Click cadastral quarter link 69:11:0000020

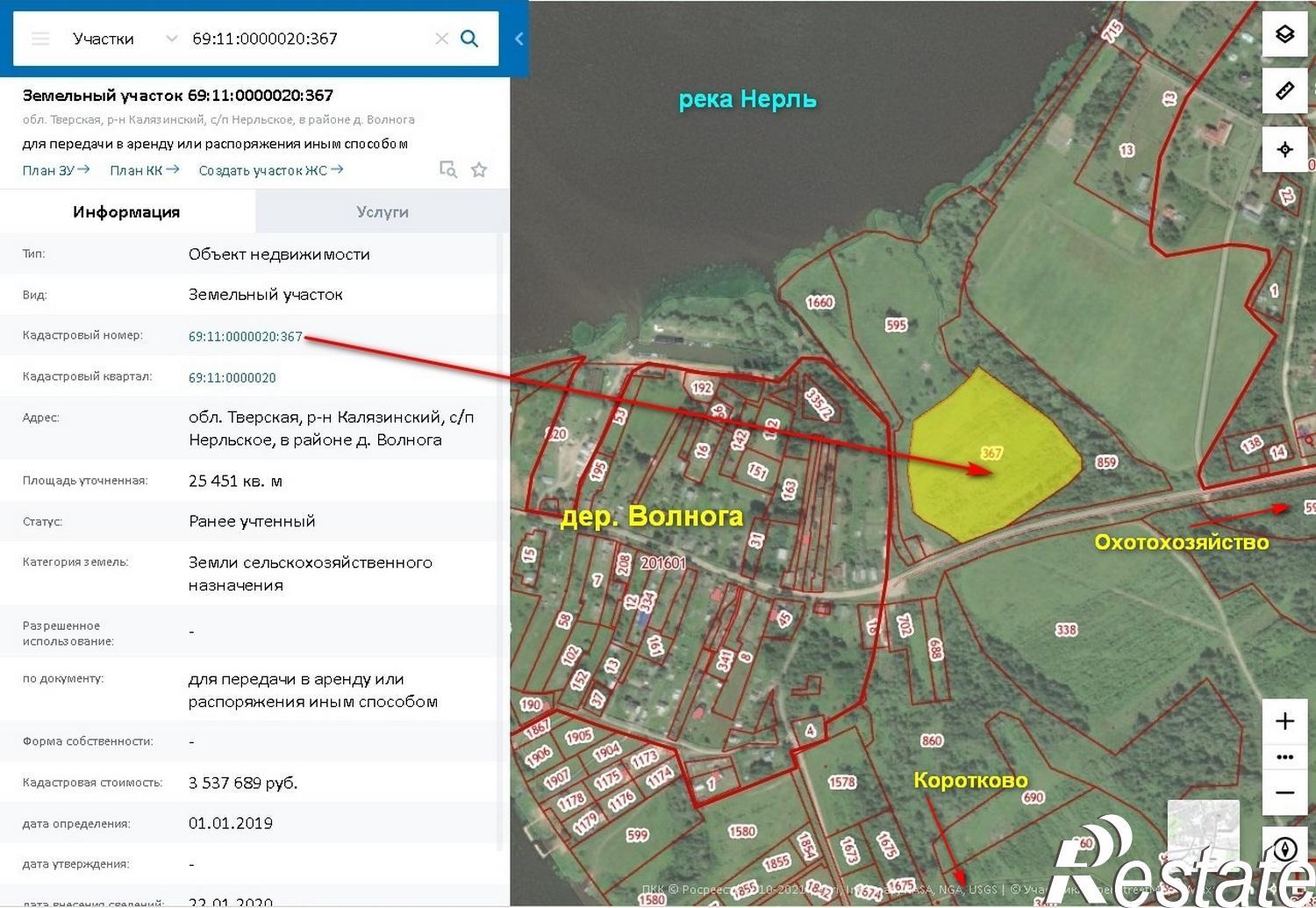232,377
